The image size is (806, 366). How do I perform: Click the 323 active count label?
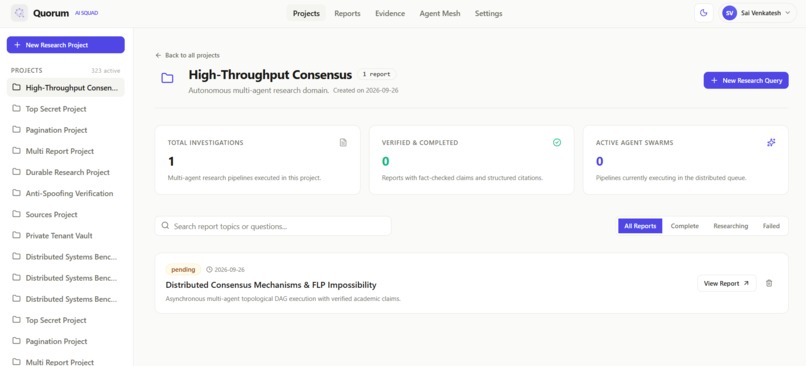(105, 70)
